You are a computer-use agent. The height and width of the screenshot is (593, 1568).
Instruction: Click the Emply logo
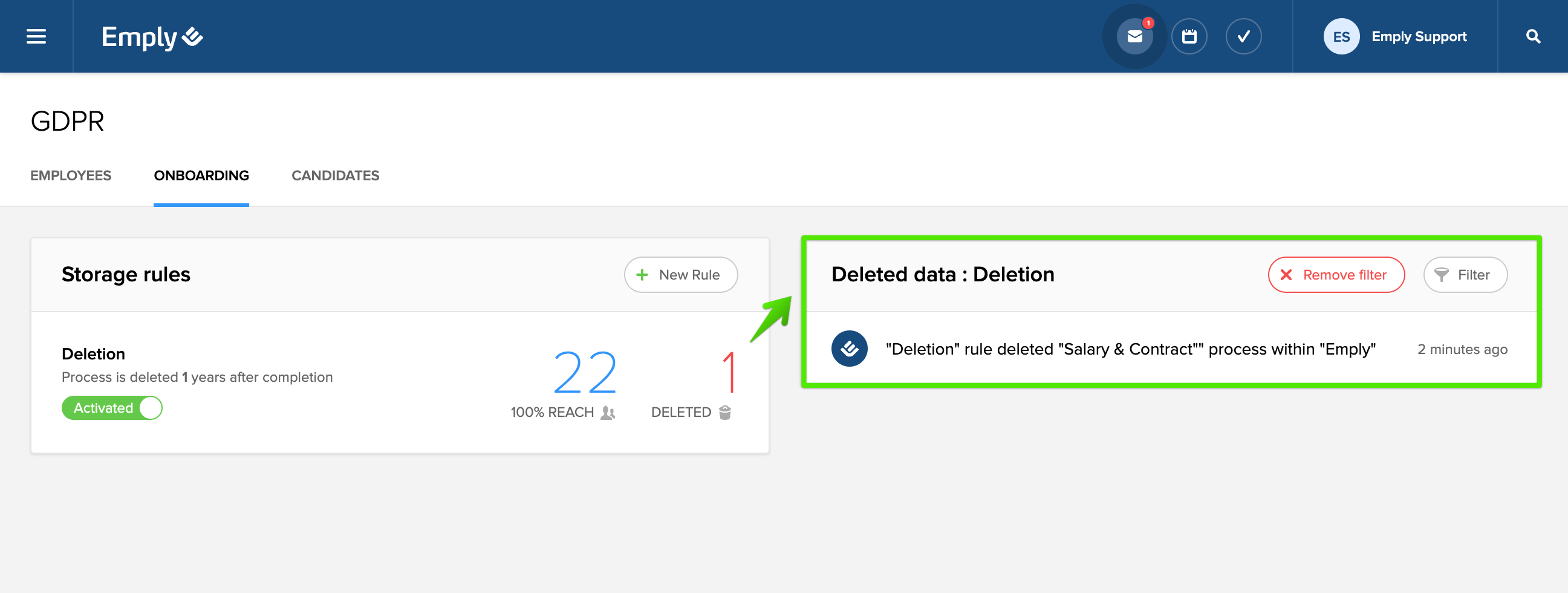pos(152,37)
